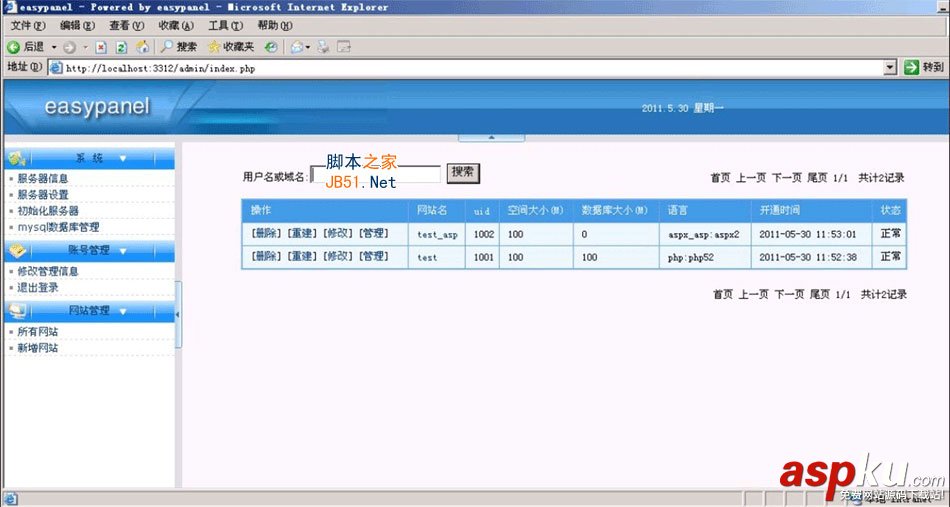Open the 搜索 toolbar search
The image size is (950, 507).
tap(179, 47)
